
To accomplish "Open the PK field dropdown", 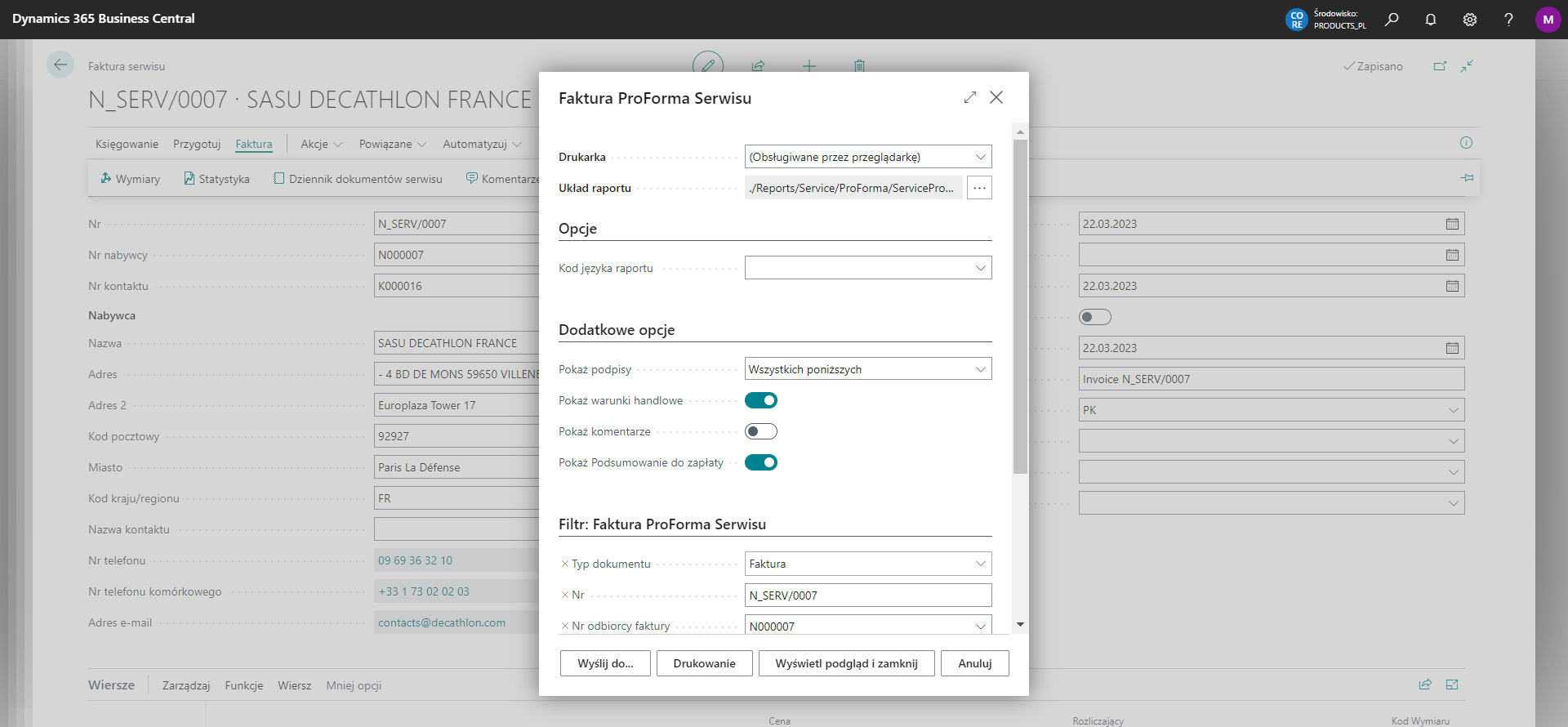I will 1453,410.
